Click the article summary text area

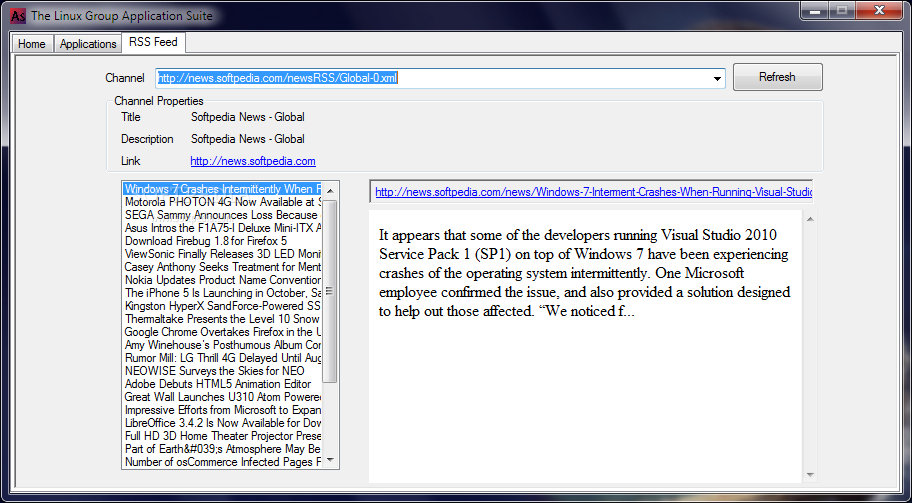coord(586,347)
